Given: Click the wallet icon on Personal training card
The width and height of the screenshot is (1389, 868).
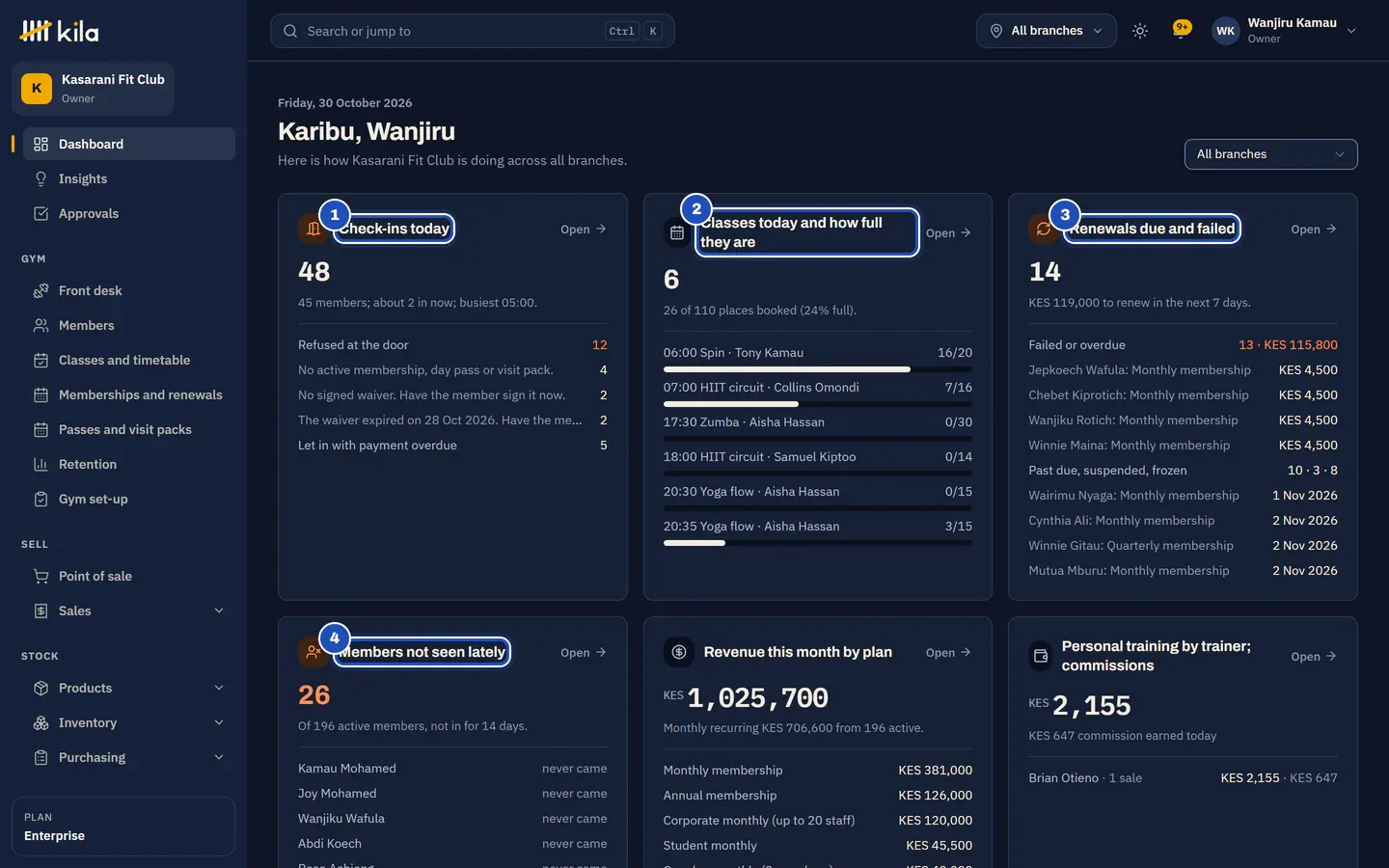Looking at the screenshot, I should tap(1041, 656).
